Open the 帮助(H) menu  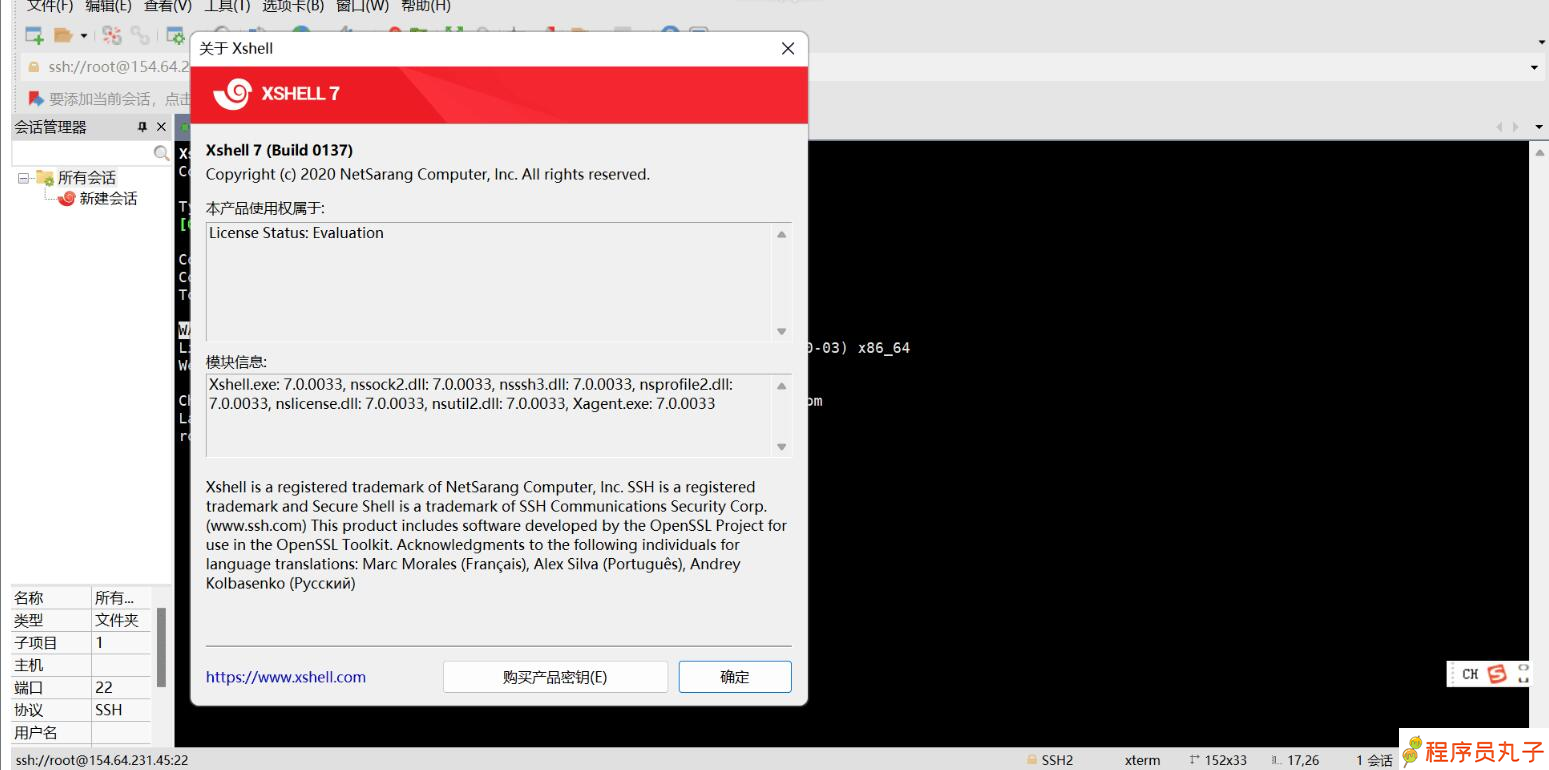[426, 6]
